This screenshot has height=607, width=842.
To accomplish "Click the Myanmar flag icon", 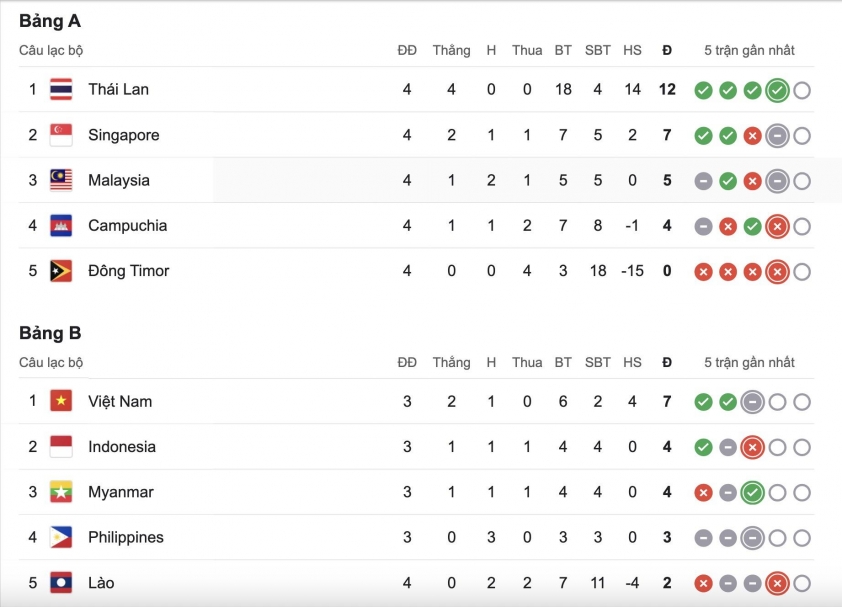I will point(61,492).
